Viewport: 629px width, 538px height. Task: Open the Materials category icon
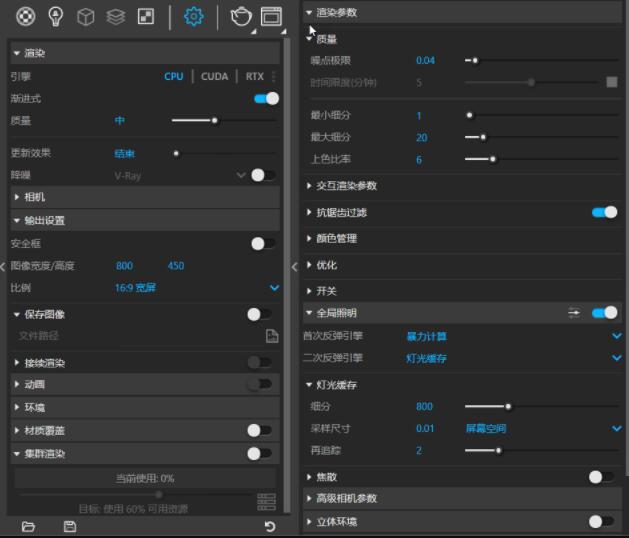click(26, 16)
